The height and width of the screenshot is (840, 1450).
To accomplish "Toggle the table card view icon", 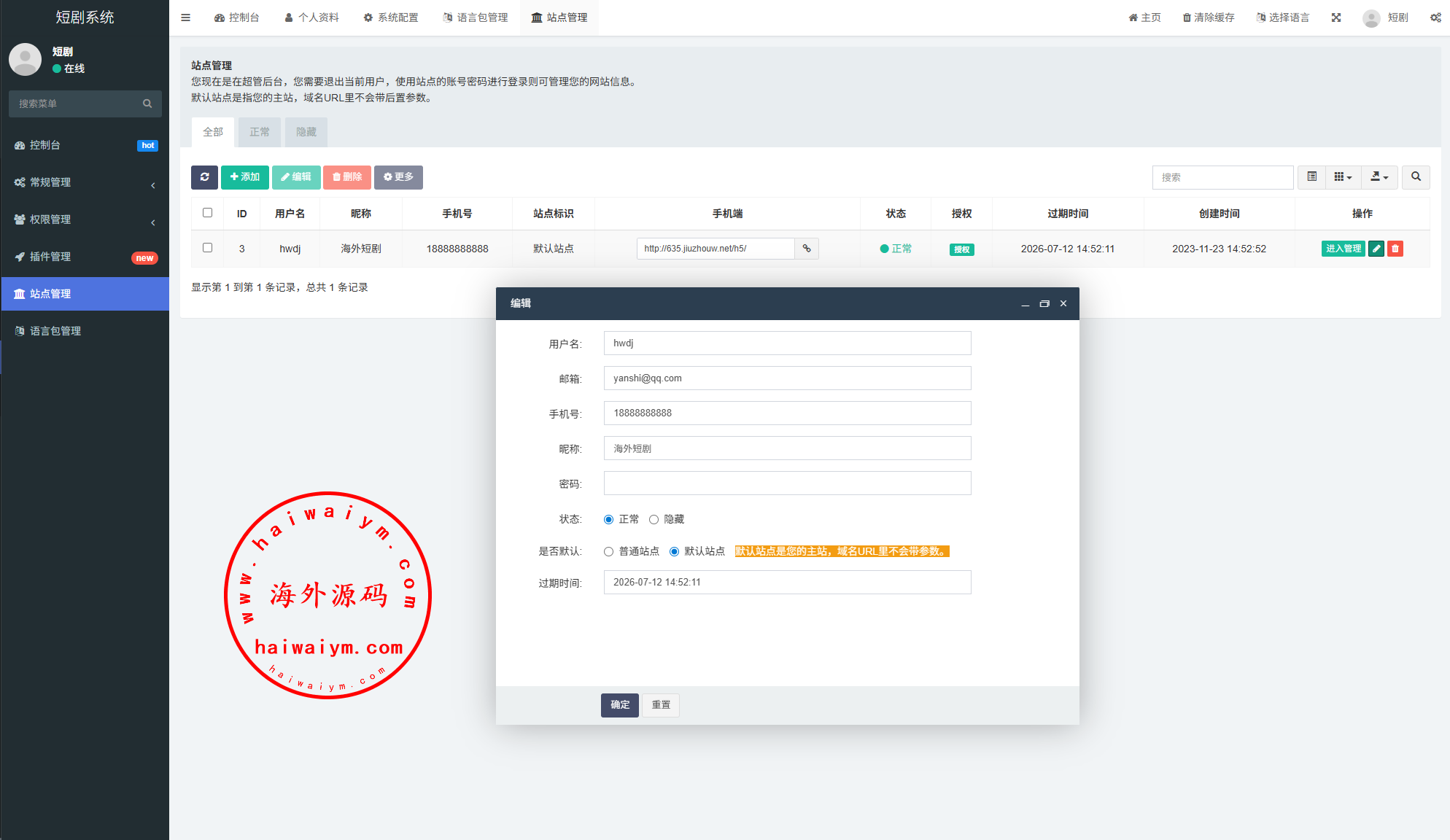I will [1312, 177].
